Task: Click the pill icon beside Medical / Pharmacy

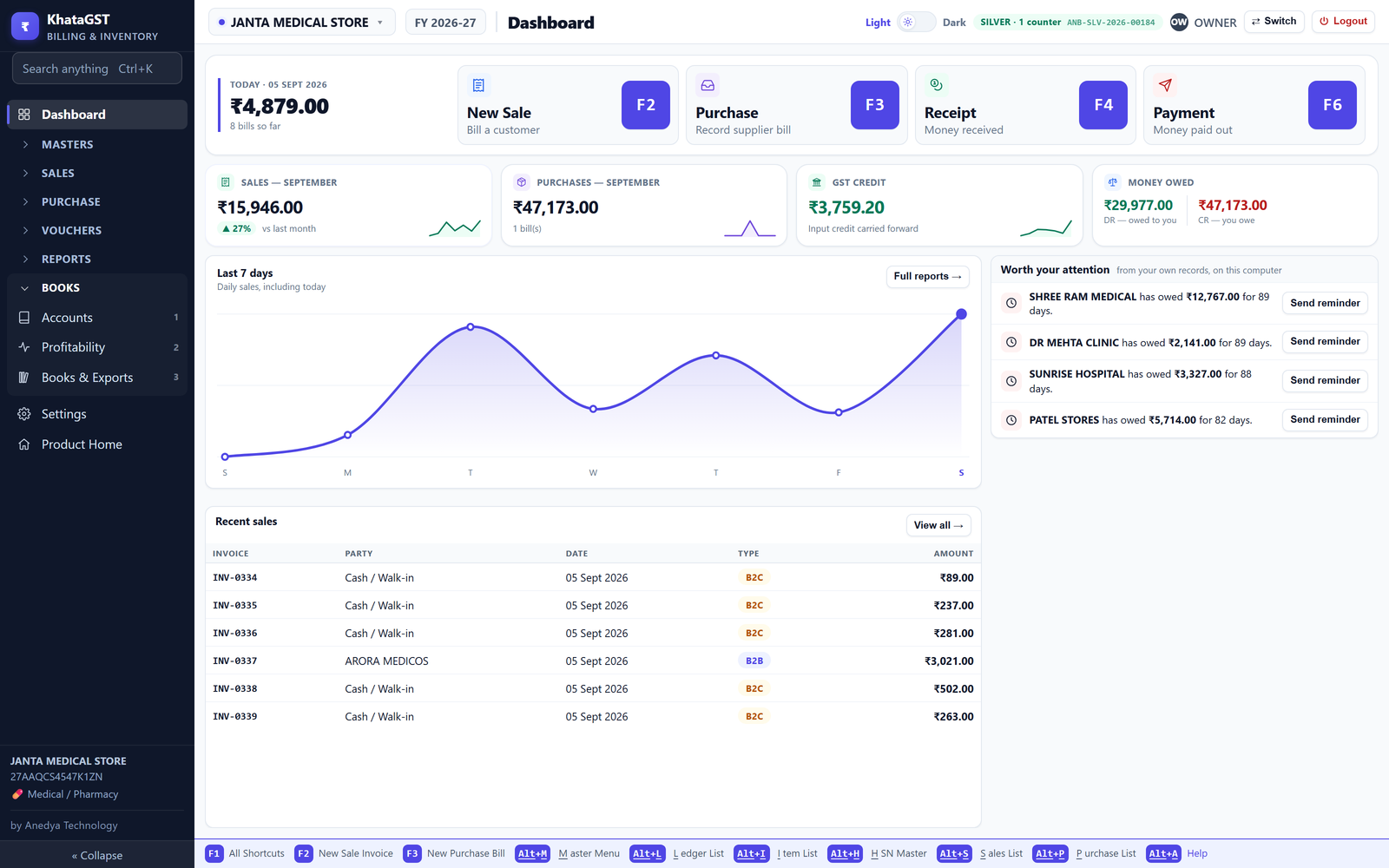Action: 17,794
